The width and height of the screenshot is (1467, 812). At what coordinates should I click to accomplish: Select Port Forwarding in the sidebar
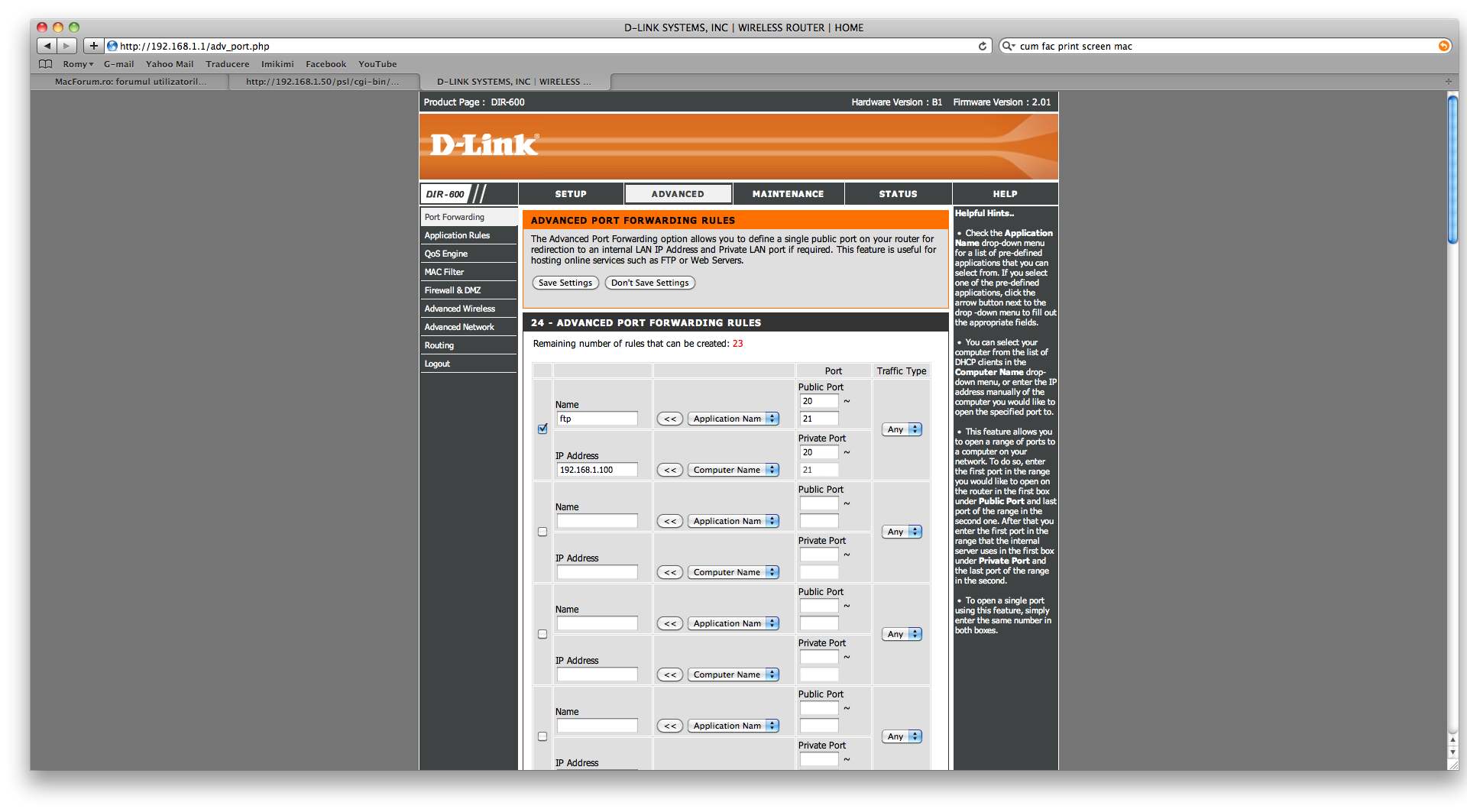coord(468,218)
